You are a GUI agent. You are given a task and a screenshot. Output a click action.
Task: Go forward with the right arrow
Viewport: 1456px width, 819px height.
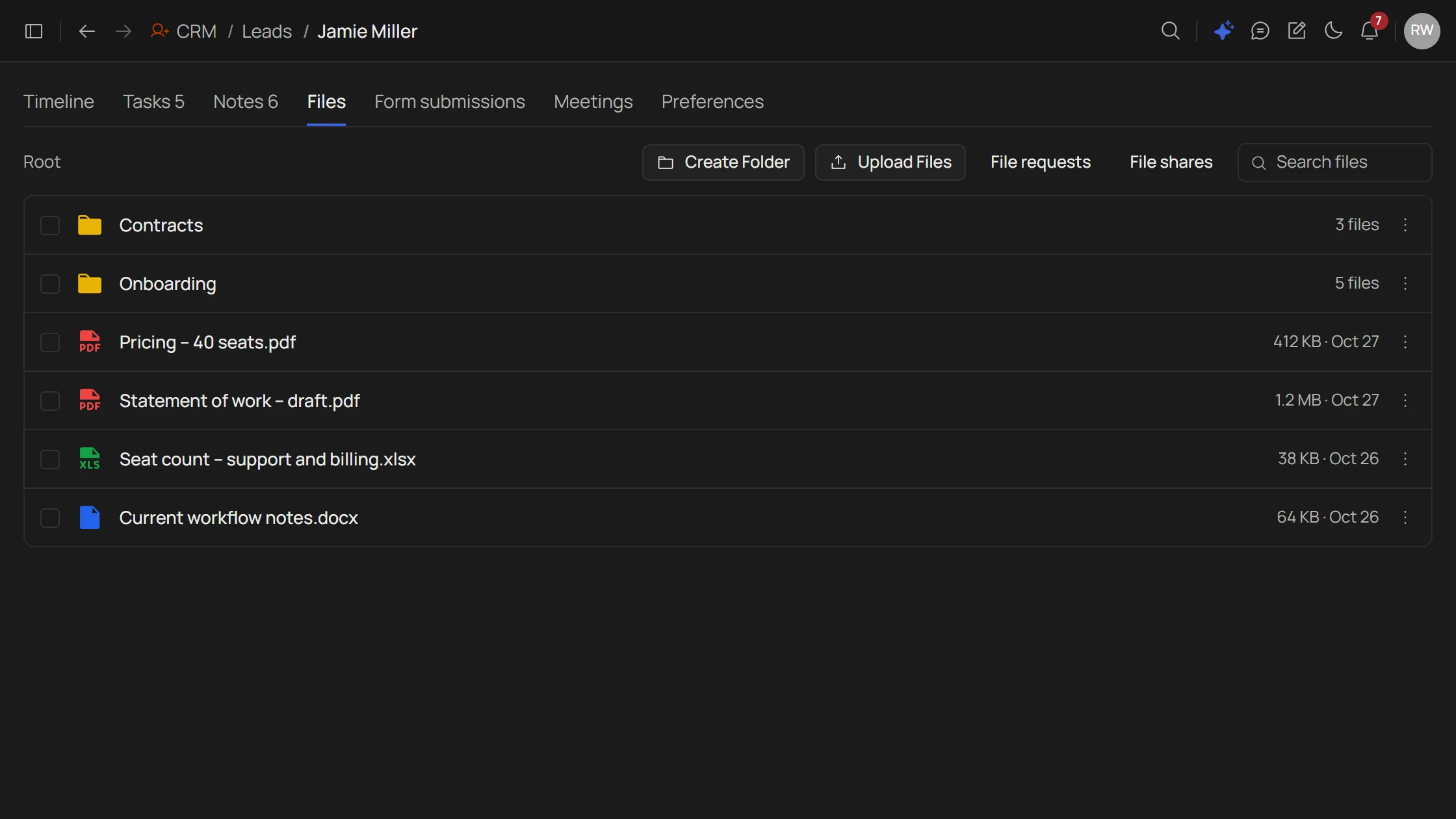[x=123, y=31]
